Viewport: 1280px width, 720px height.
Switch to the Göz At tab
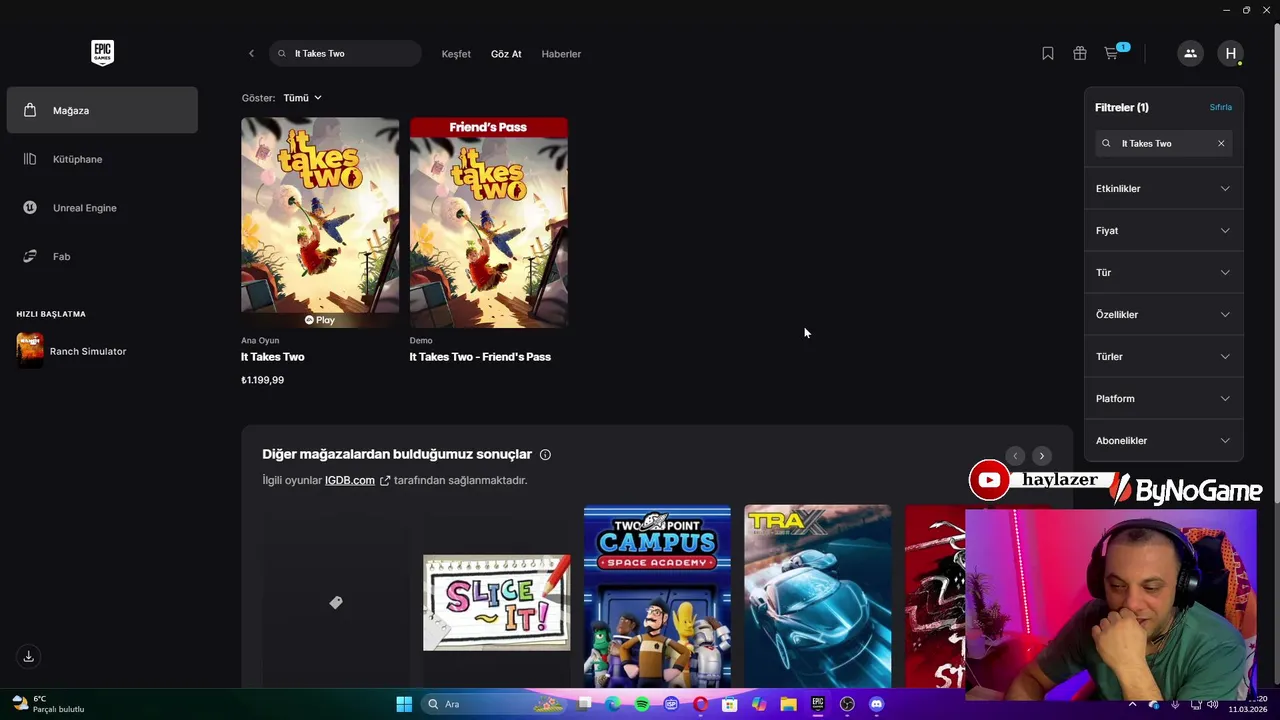pyautogui.click(x=506, y=54)
